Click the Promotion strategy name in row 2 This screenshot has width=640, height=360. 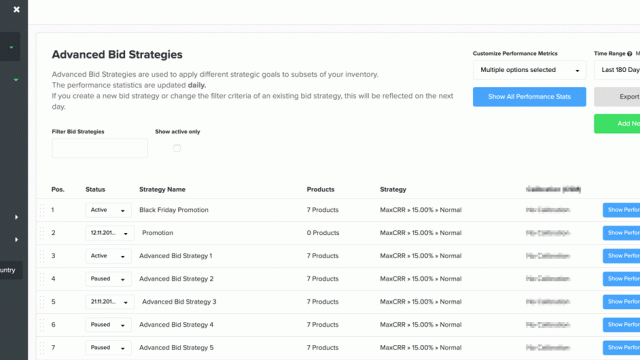click(x=158, y=233)
